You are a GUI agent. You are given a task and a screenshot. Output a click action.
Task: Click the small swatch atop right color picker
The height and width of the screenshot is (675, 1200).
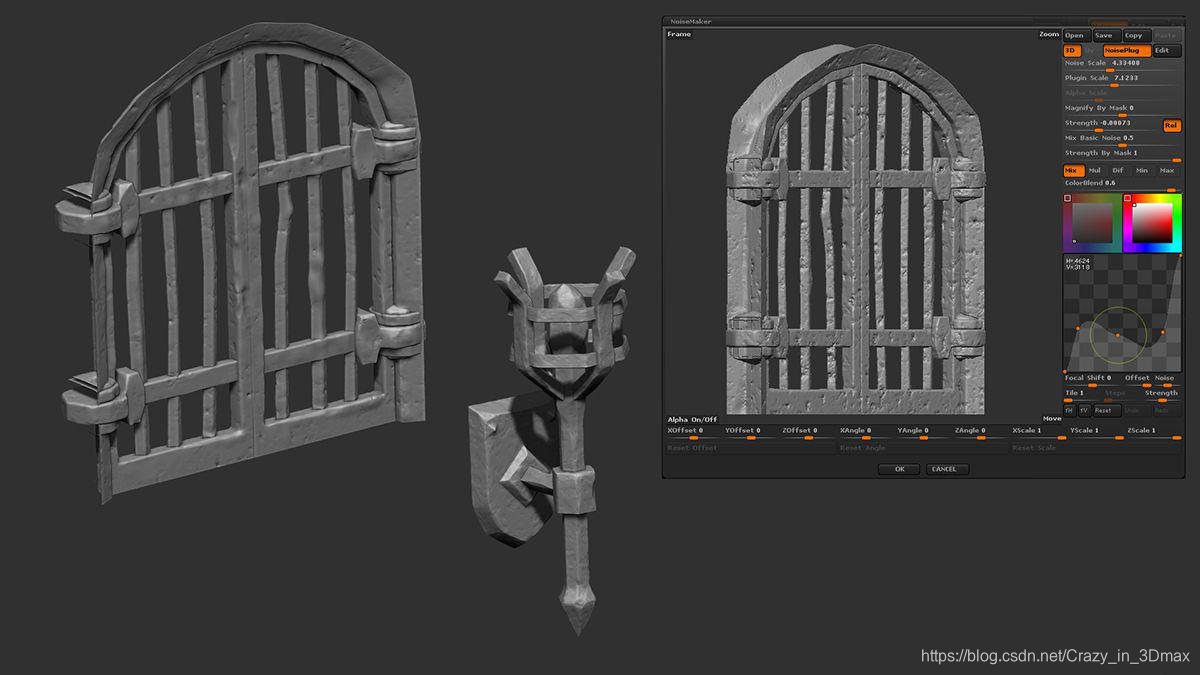coord(1127,198)
